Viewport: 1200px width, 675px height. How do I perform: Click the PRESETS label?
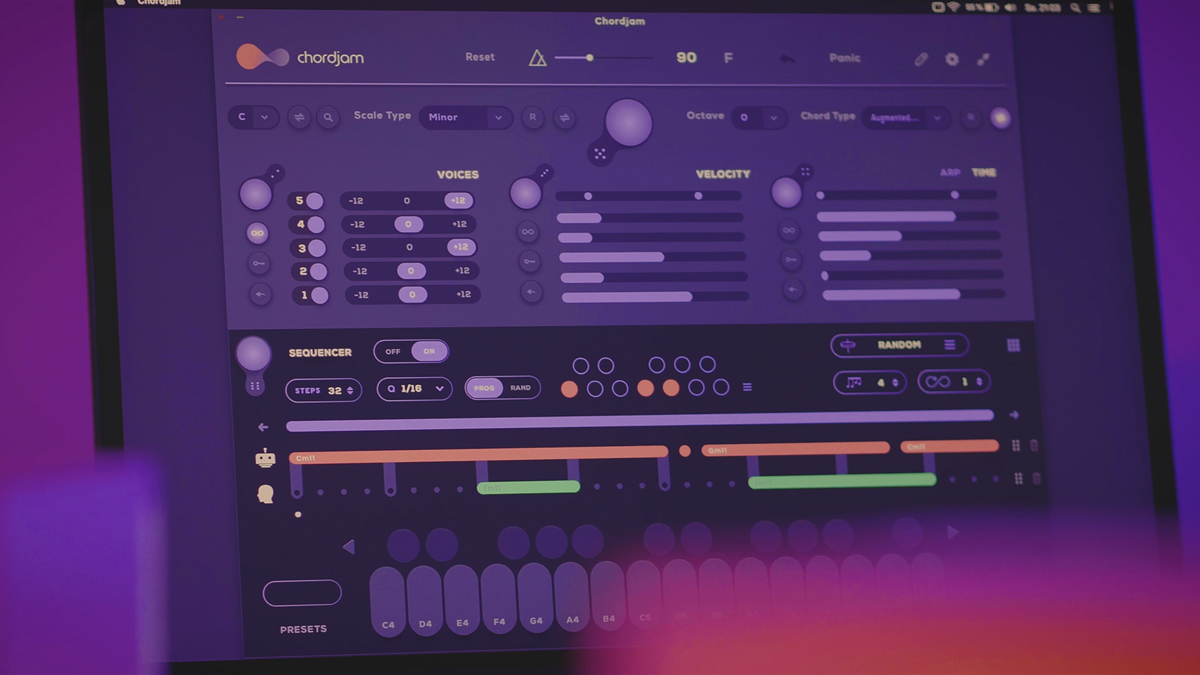pos(303,629)
